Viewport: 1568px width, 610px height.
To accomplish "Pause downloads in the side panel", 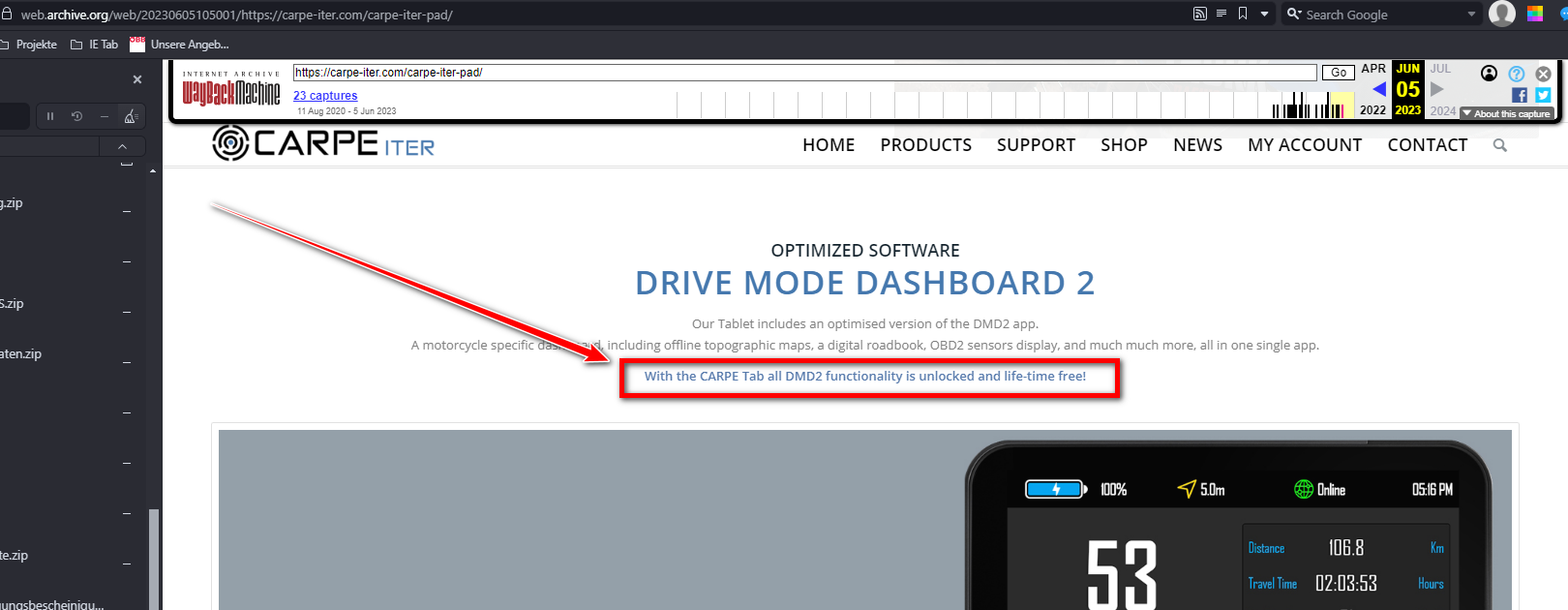I will point(50,116).
